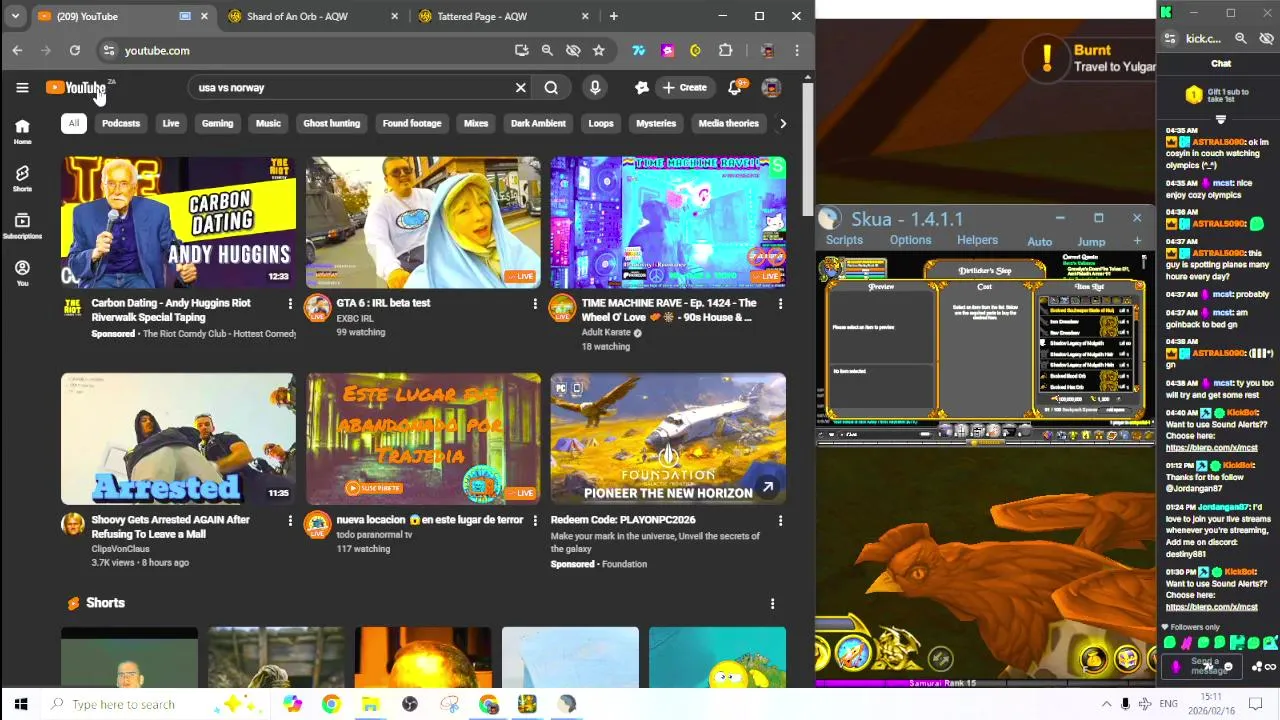The image size is (1280, 720).
Task: Select the Ghost hunting filter chip
Action: 331,123
